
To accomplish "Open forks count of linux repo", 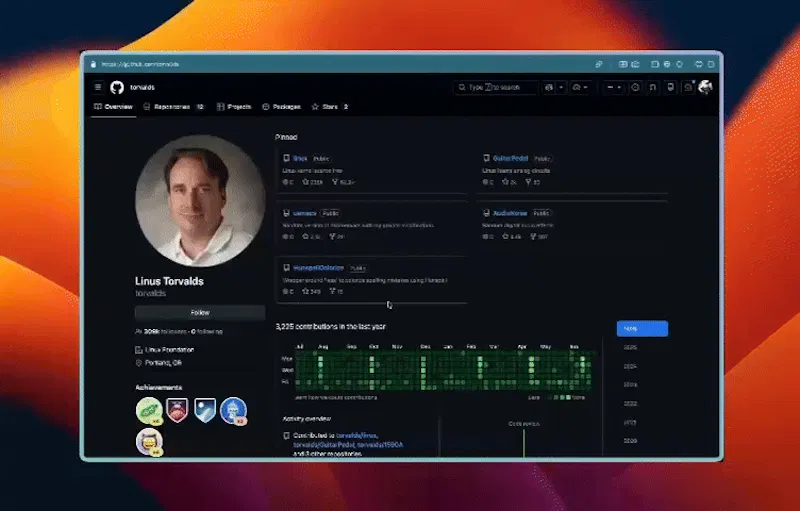I will [343, 182].
